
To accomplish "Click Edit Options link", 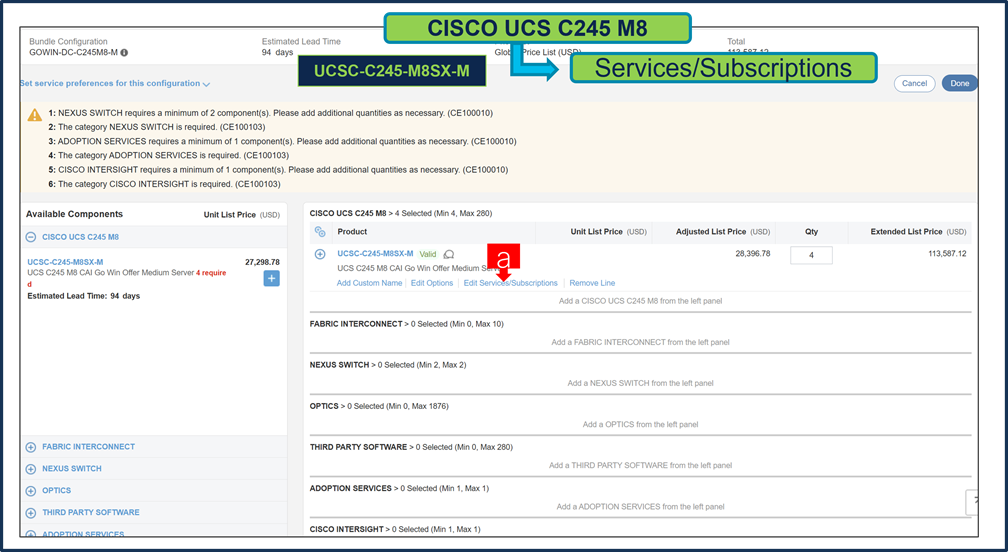I will pyautogui.click(x=432, y=283).
